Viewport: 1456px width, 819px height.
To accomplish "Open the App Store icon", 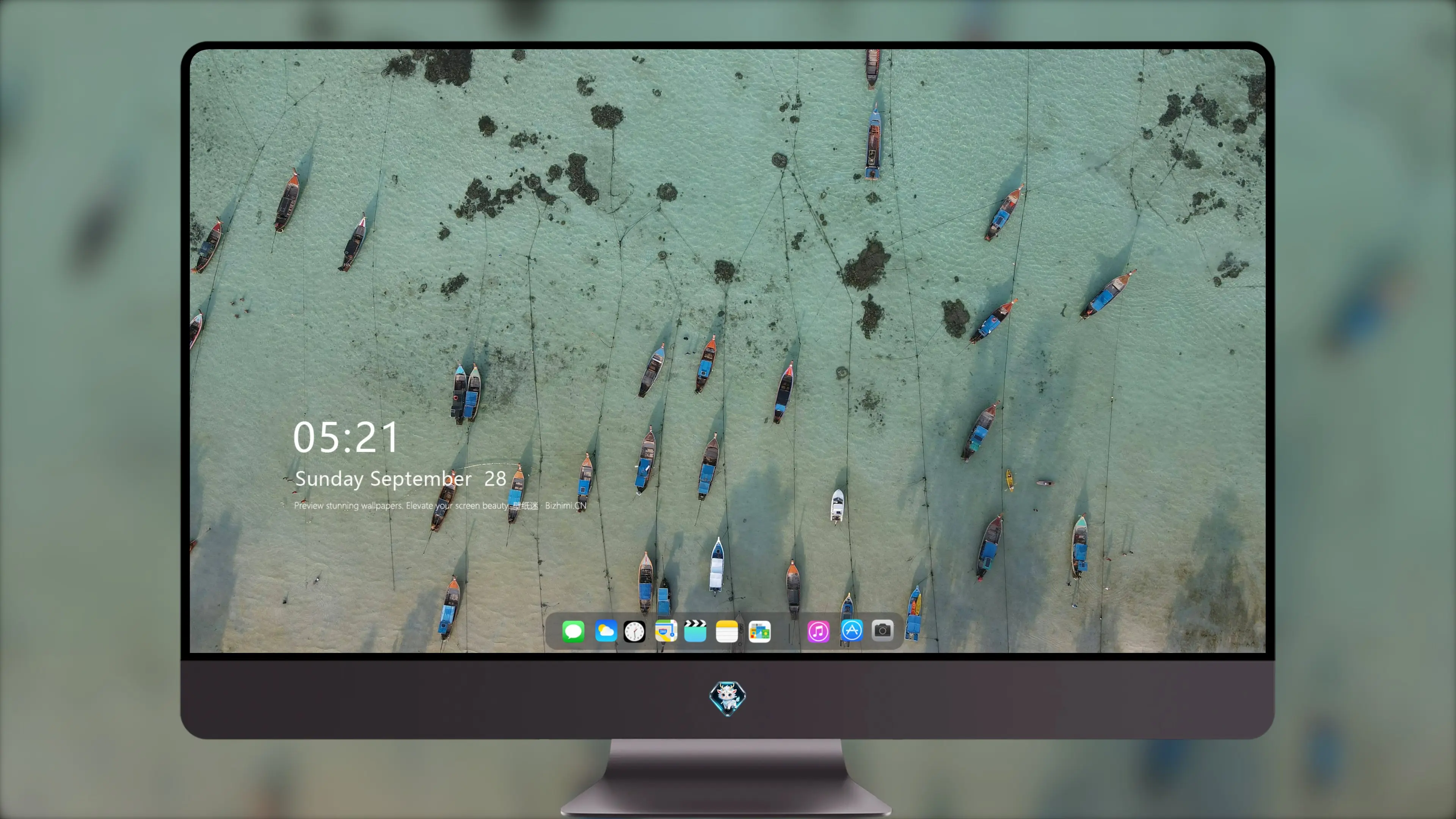I will [x=851, y=630].
